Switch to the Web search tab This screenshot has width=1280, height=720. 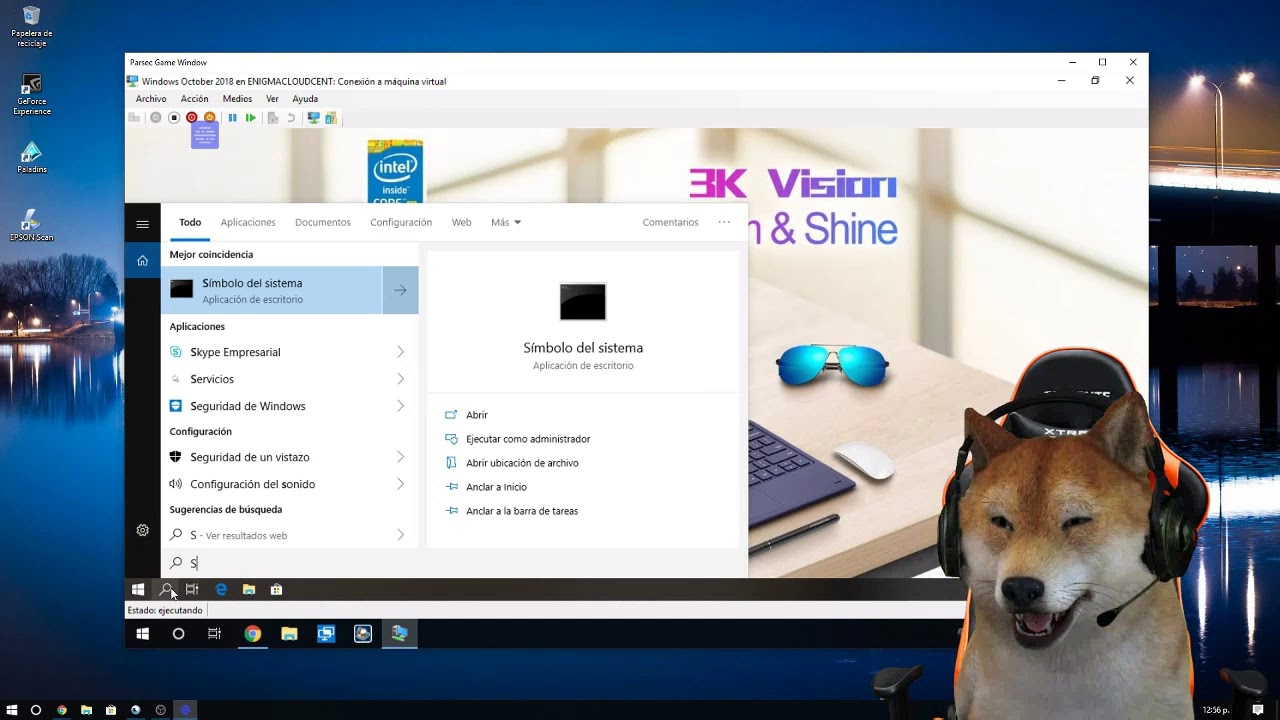point(461,222)
